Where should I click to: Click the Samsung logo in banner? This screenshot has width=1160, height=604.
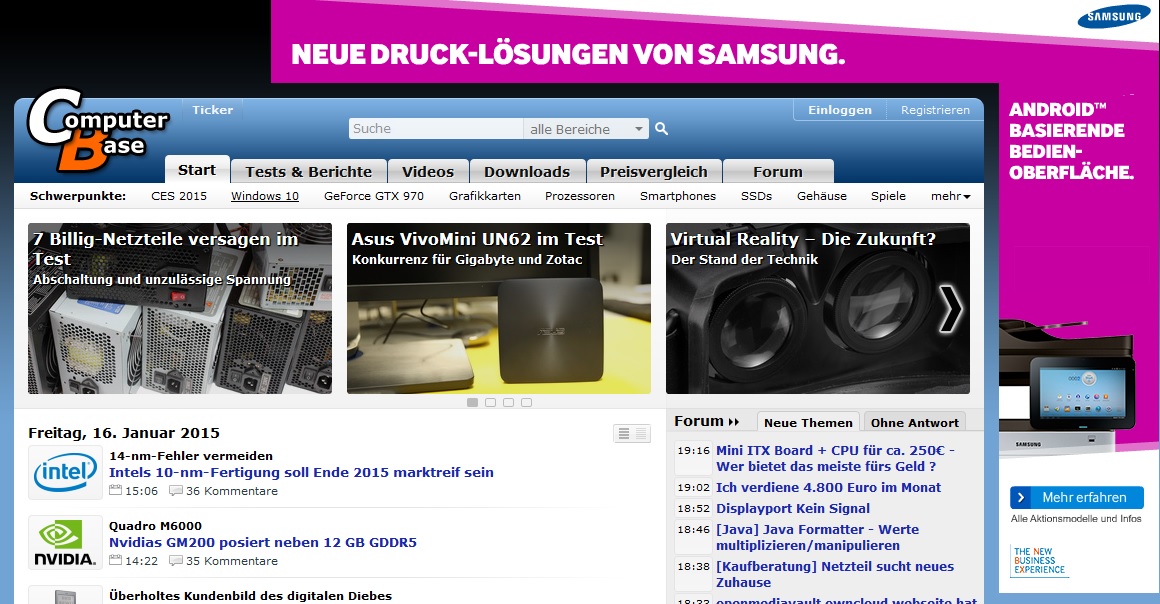coord(1113,16)
